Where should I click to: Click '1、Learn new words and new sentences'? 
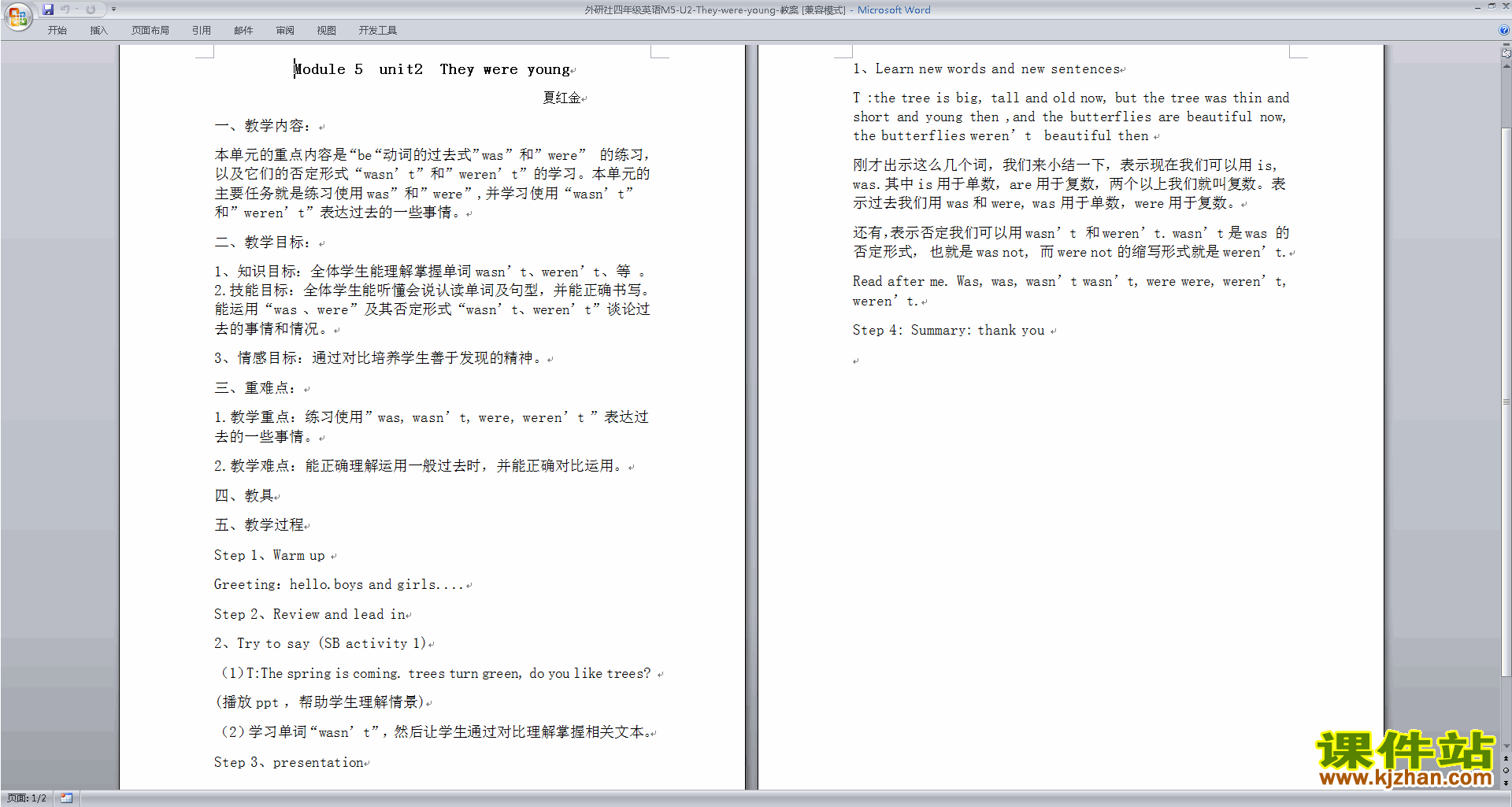point(986,69)
